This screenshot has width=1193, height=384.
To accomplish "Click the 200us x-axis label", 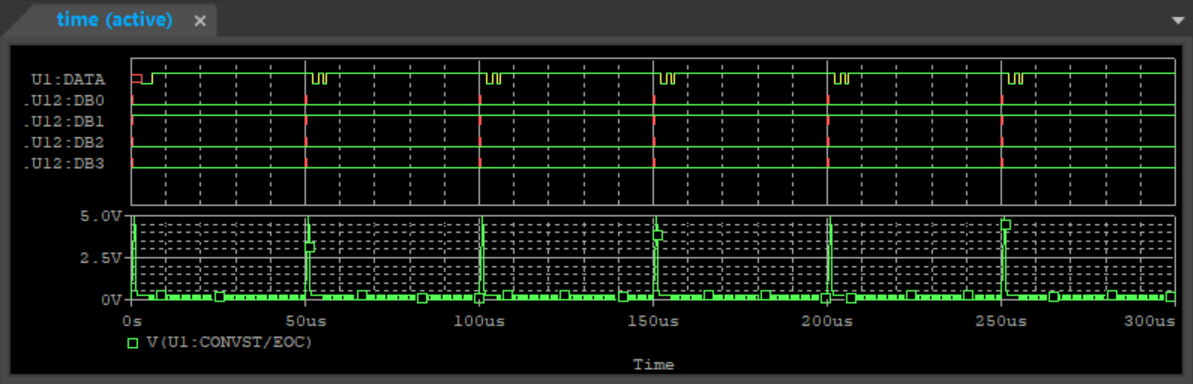I will (x=827, y=322).
